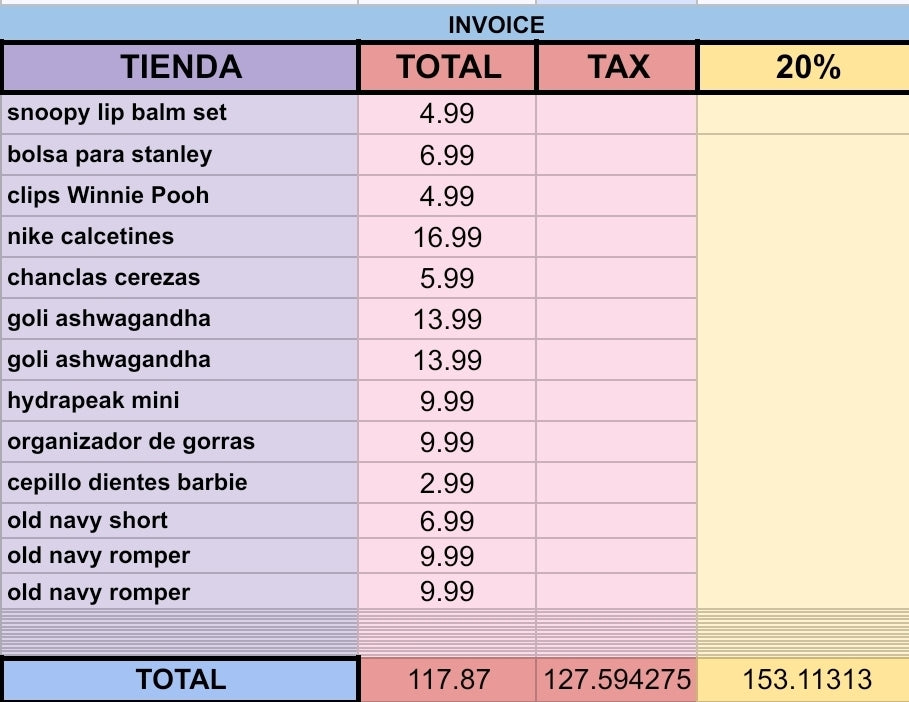909x702 pixels.
Task: Click the snoopy lip balm set cell
Action: pyautogui.click(x=180, y=113)
